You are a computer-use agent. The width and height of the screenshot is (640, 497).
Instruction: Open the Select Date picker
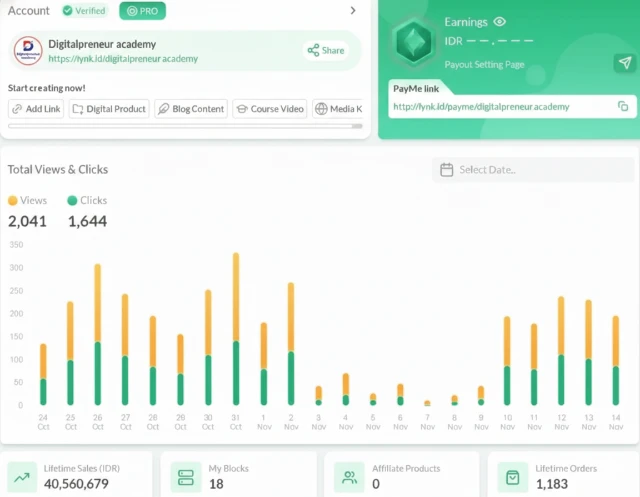[533, 170]
